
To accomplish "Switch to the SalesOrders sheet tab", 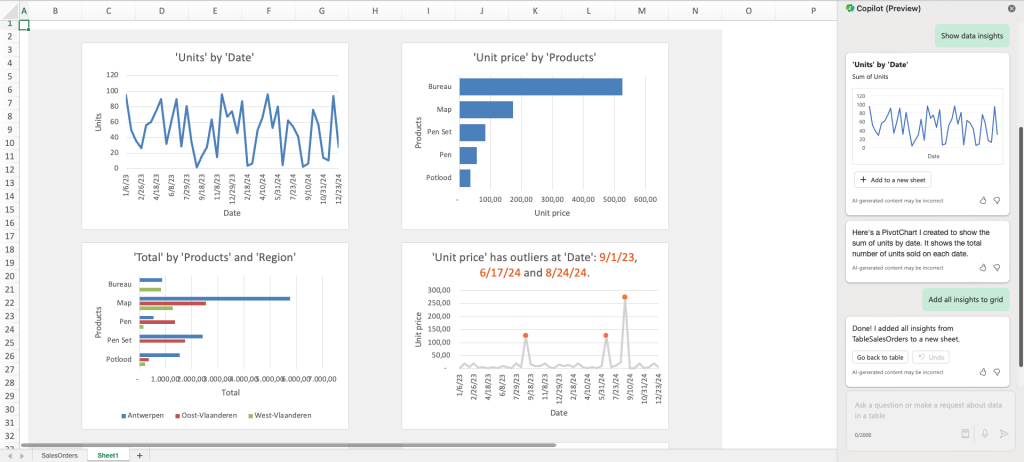I will 59,455.
